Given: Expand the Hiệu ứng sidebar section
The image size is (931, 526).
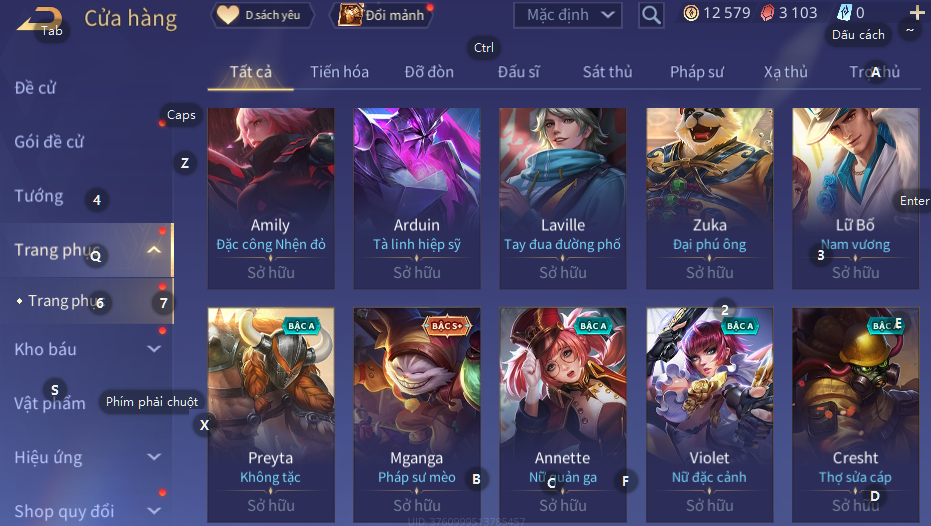Looking at the screenshot, I should [154, 457].
